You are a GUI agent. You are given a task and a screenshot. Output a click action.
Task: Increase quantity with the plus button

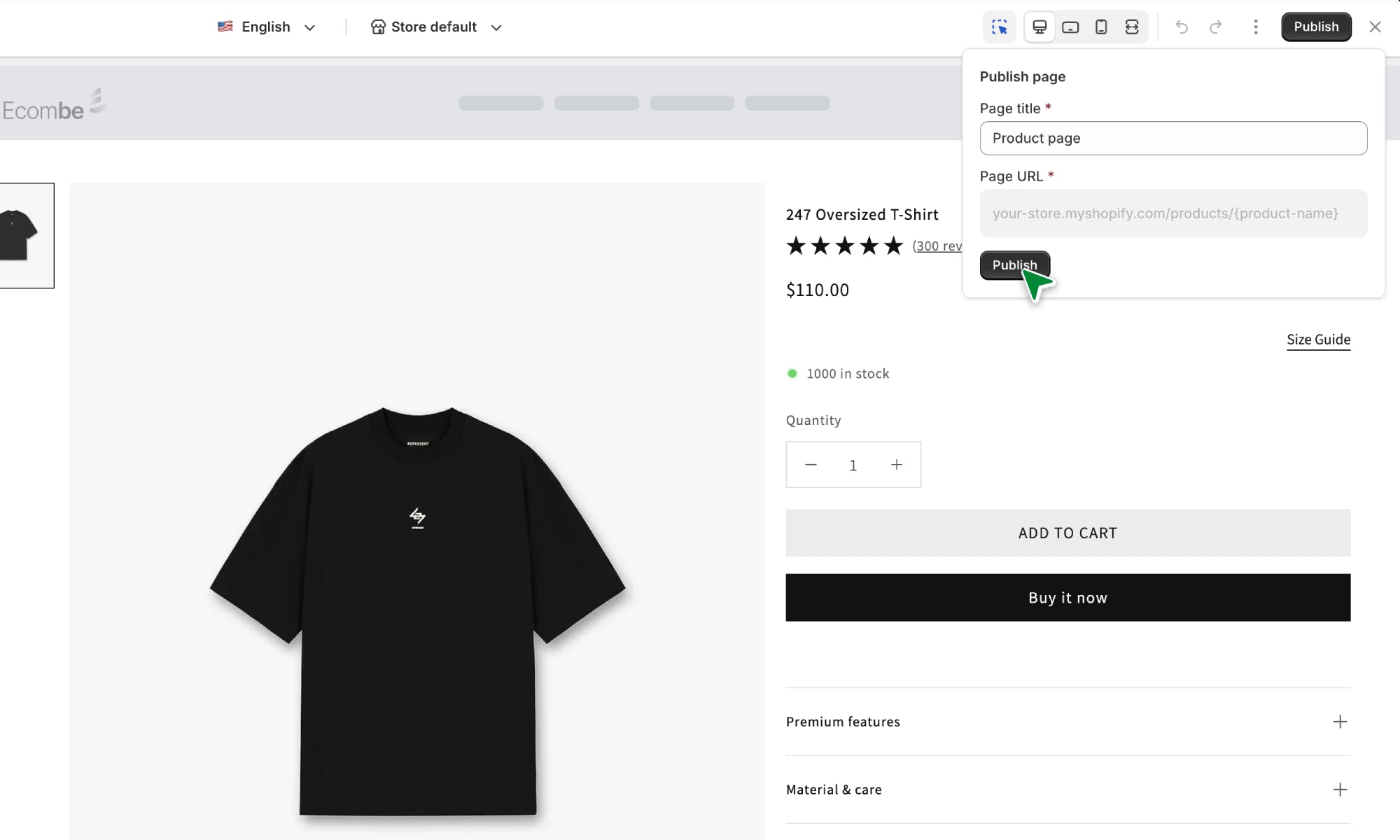coord(897,465)
